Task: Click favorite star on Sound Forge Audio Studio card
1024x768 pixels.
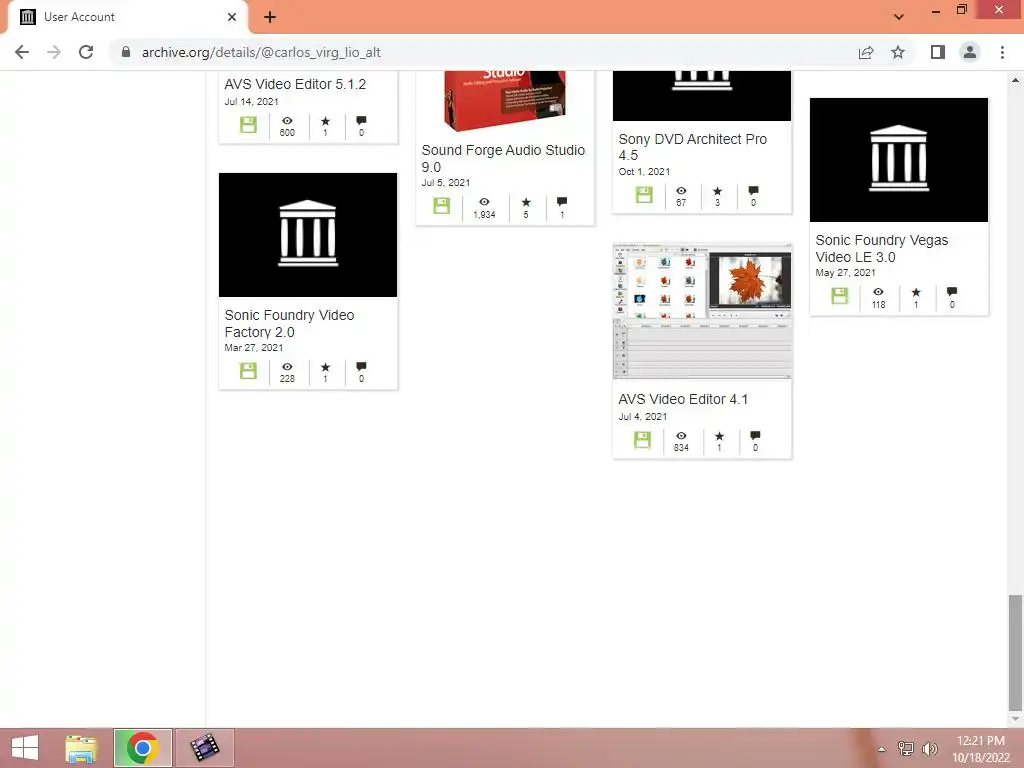Action: coord(526,202)
